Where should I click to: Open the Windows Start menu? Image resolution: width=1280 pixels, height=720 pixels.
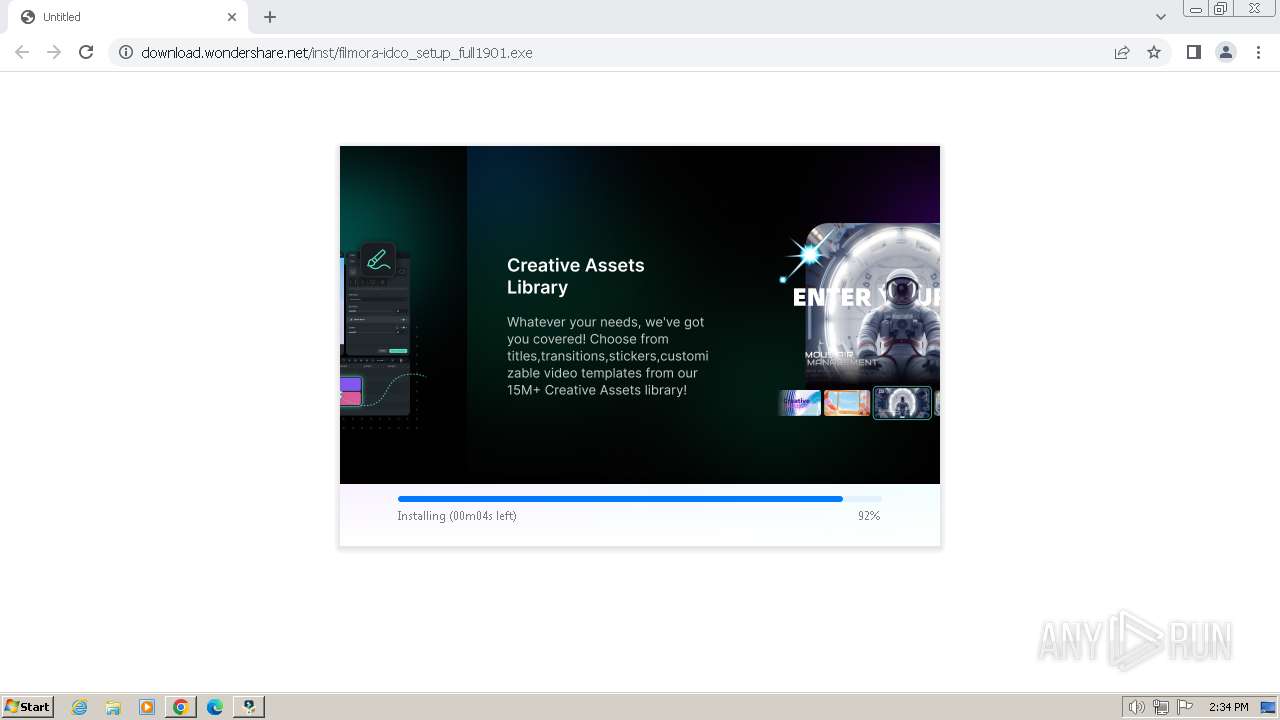(28, 707)
